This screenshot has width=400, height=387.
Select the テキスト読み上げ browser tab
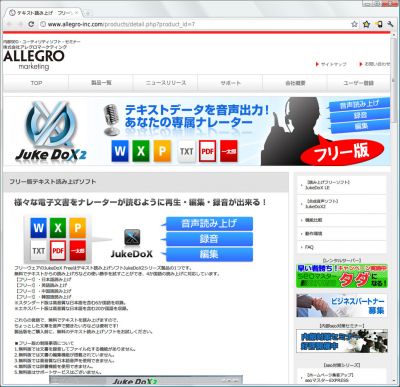pos(43,13)
